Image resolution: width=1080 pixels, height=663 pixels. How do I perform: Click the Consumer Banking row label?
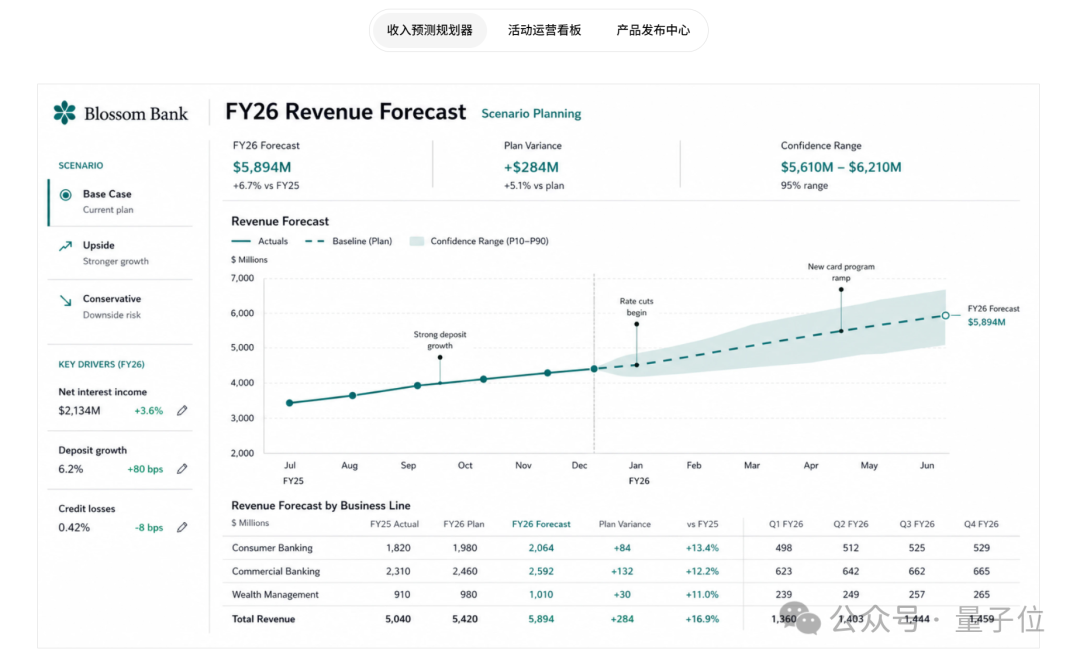272,548
